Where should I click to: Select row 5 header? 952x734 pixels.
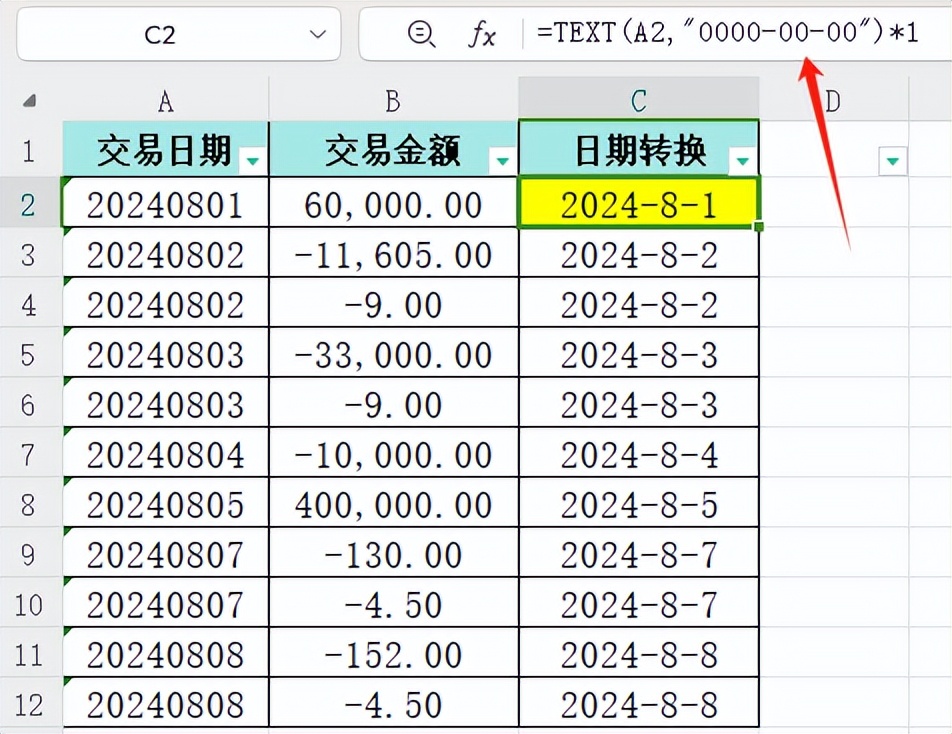29,353
